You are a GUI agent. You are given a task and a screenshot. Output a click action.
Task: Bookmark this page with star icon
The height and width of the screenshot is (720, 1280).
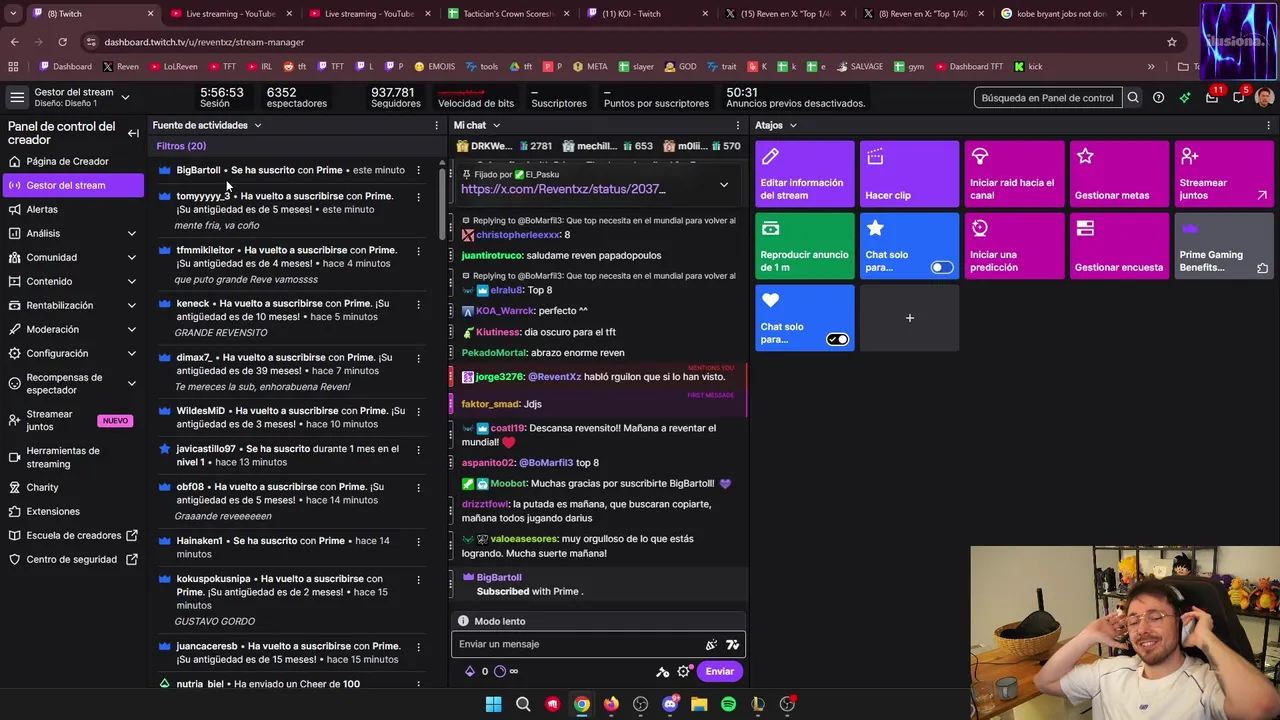click(1172, 42)
